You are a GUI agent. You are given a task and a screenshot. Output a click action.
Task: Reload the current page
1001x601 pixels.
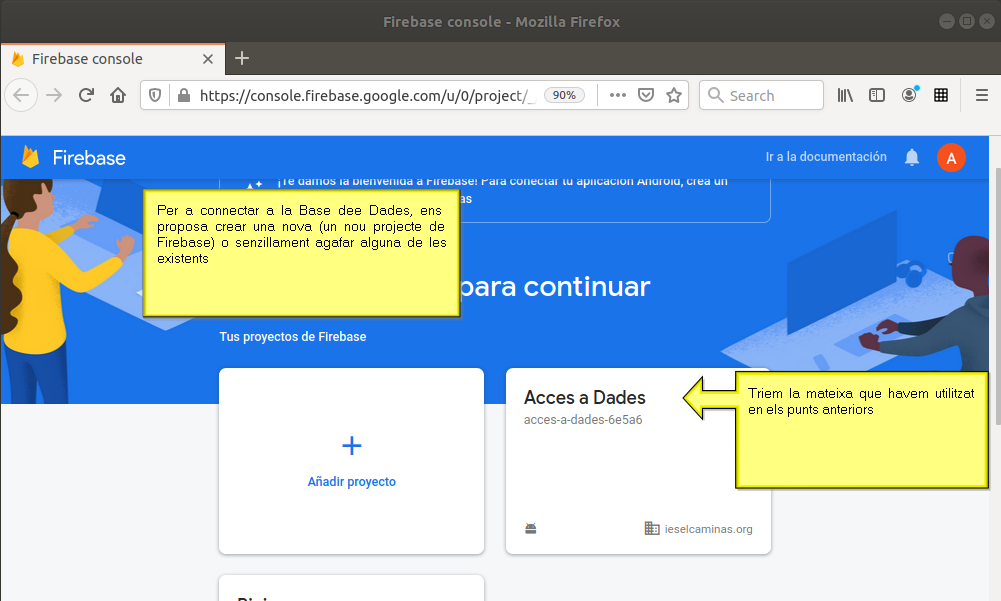point(86,96)
